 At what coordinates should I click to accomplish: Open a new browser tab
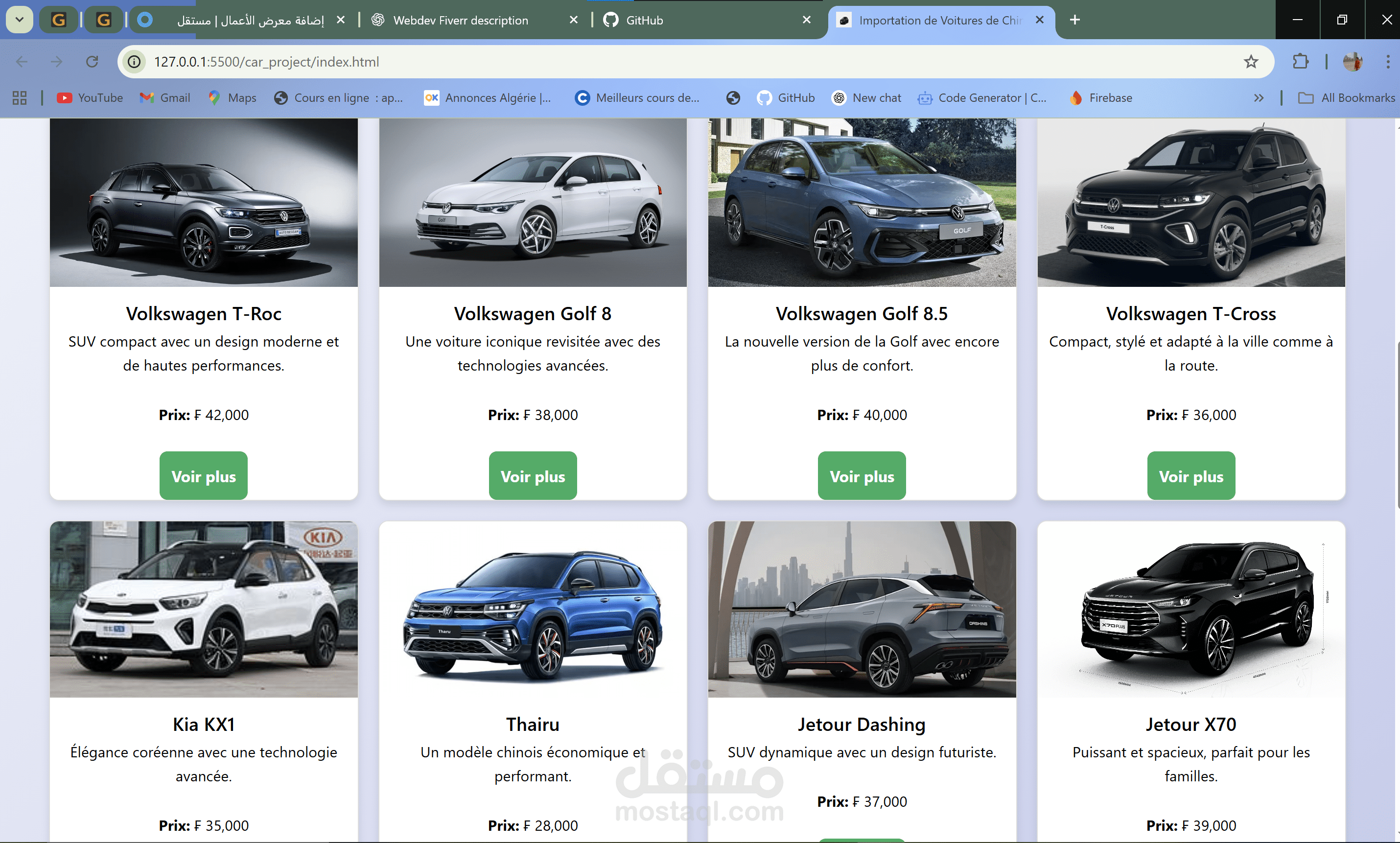pos(1074,20)
